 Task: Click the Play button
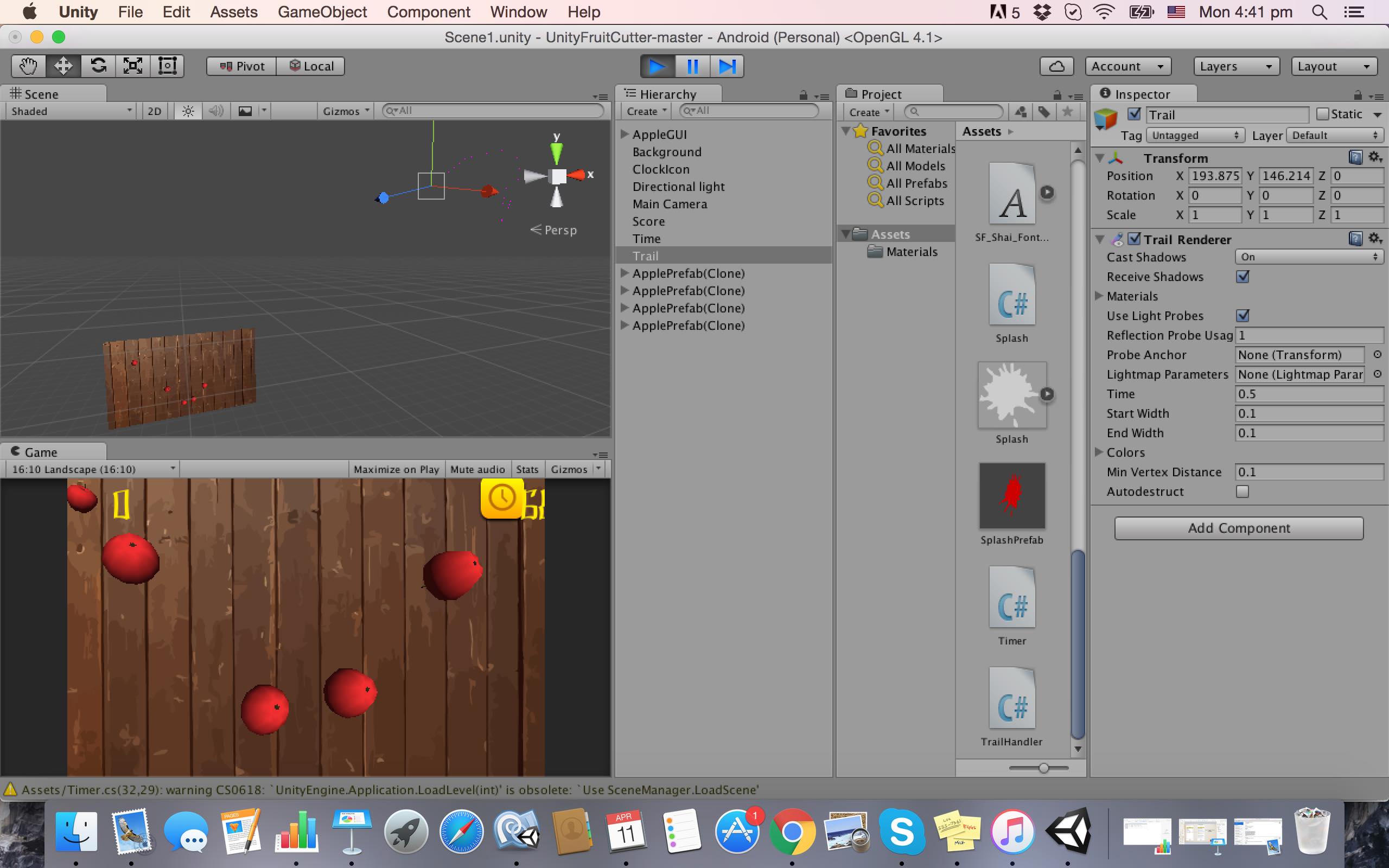coord(657,66)
